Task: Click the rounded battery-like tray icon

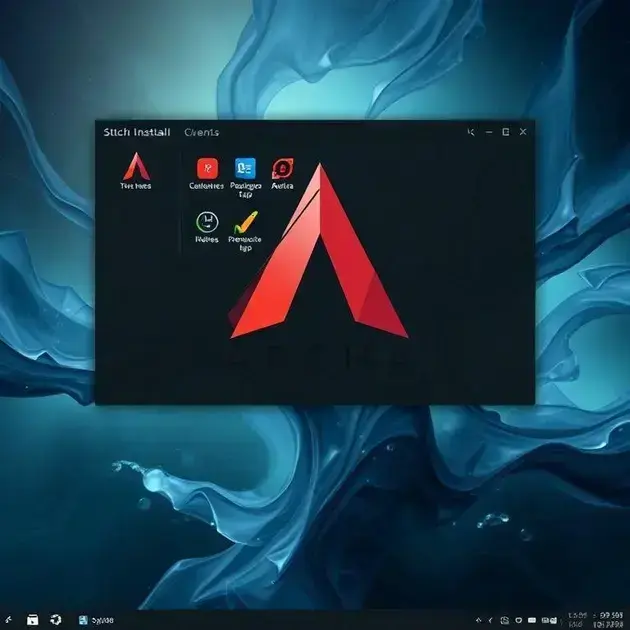Action: point(532,620)
